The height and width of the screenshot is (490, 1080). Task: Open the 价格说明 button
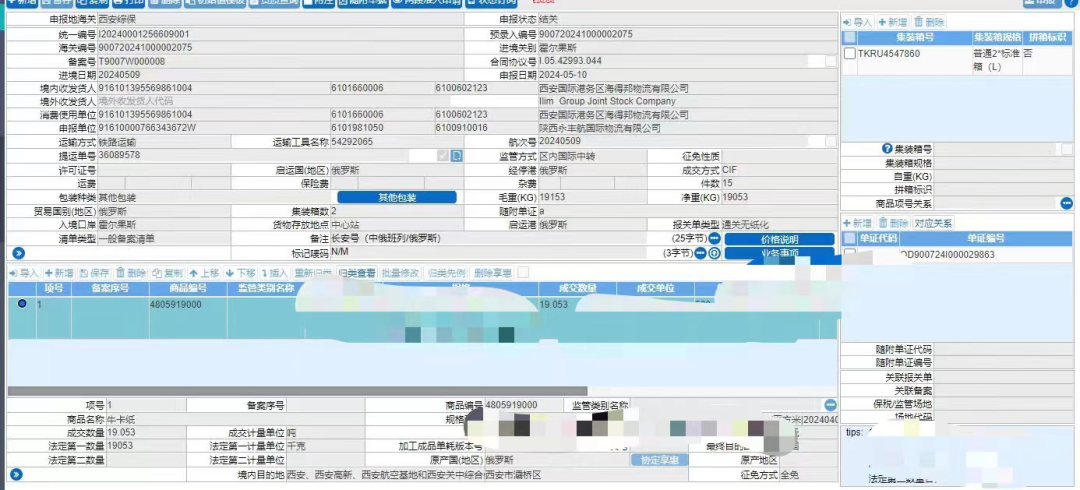click(x=779, y=239)
